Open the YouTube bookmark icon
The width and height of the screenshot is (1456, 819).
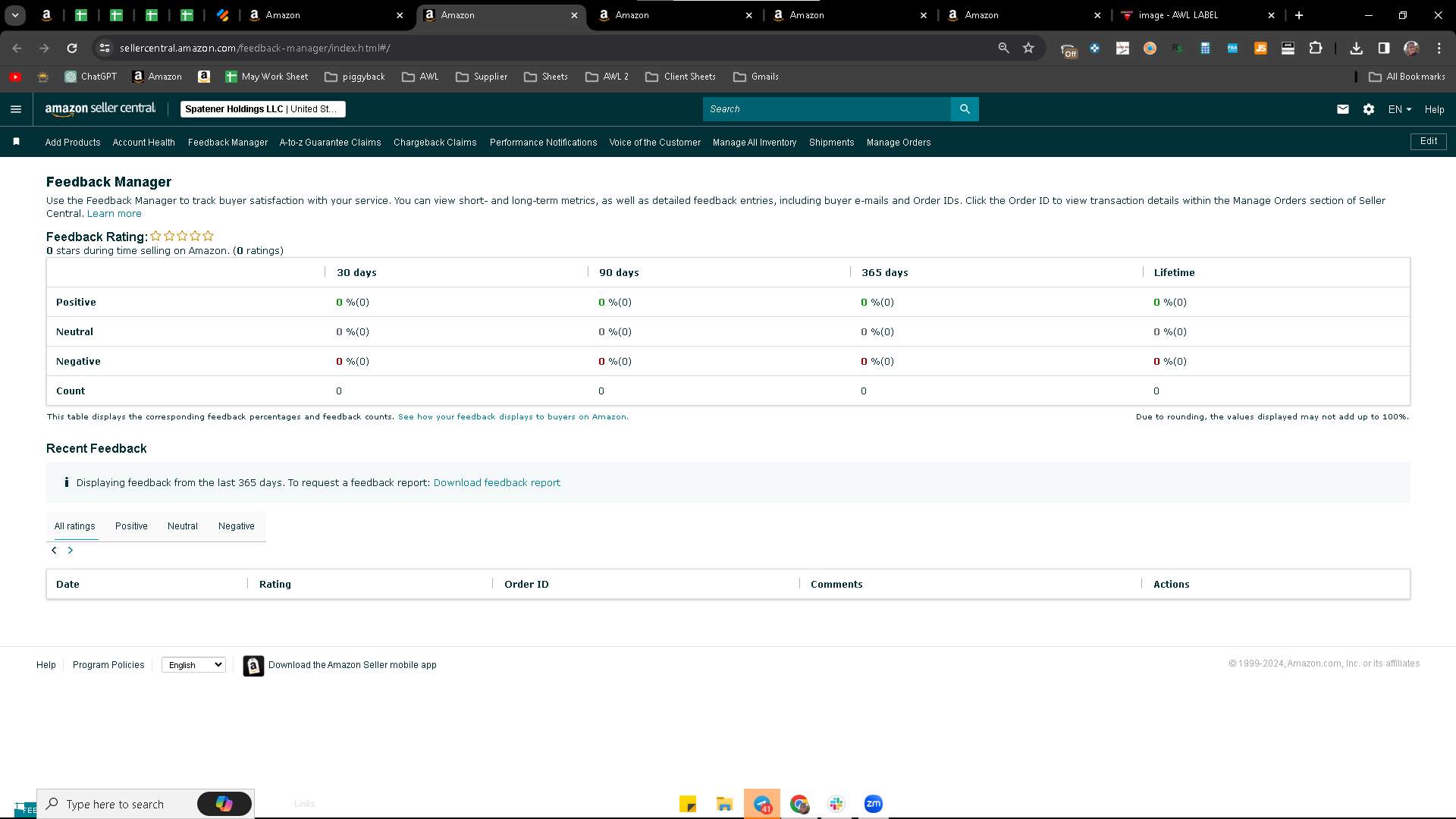(x=15, y=77)
